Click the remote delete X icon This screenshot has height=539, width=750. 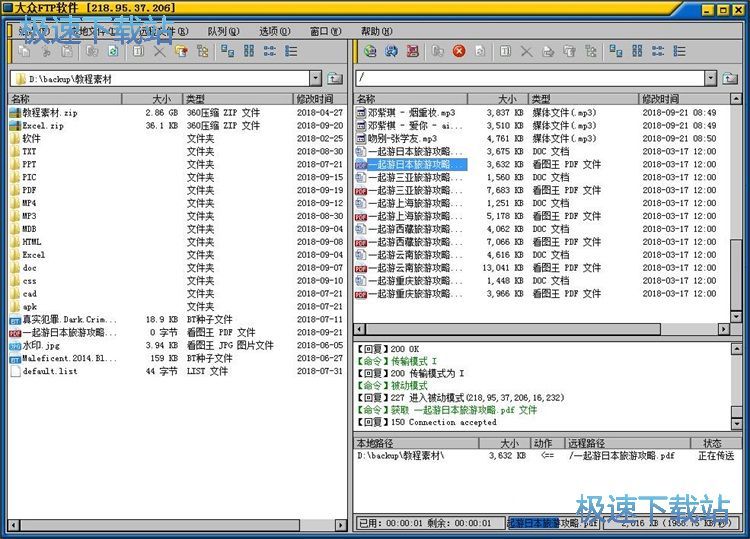tap(527, 51)
